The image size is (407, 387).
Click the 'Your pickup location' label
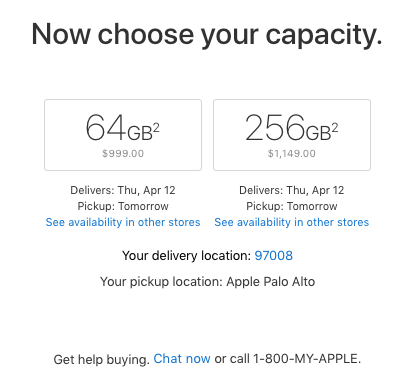coord(161,282)
